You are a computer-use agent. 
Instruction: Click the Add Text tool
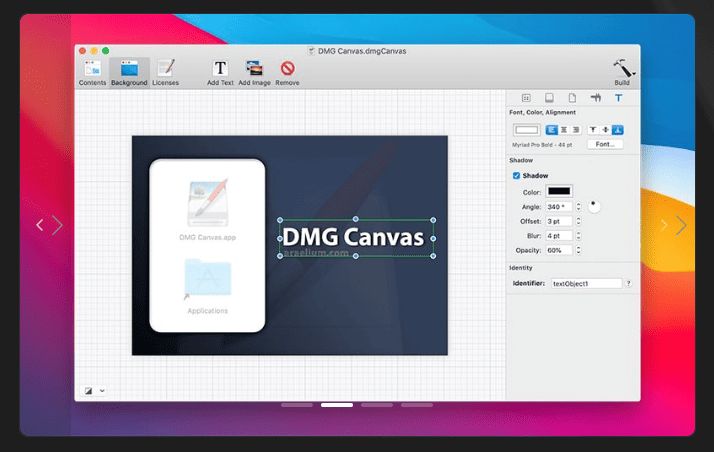coord(220,73)
